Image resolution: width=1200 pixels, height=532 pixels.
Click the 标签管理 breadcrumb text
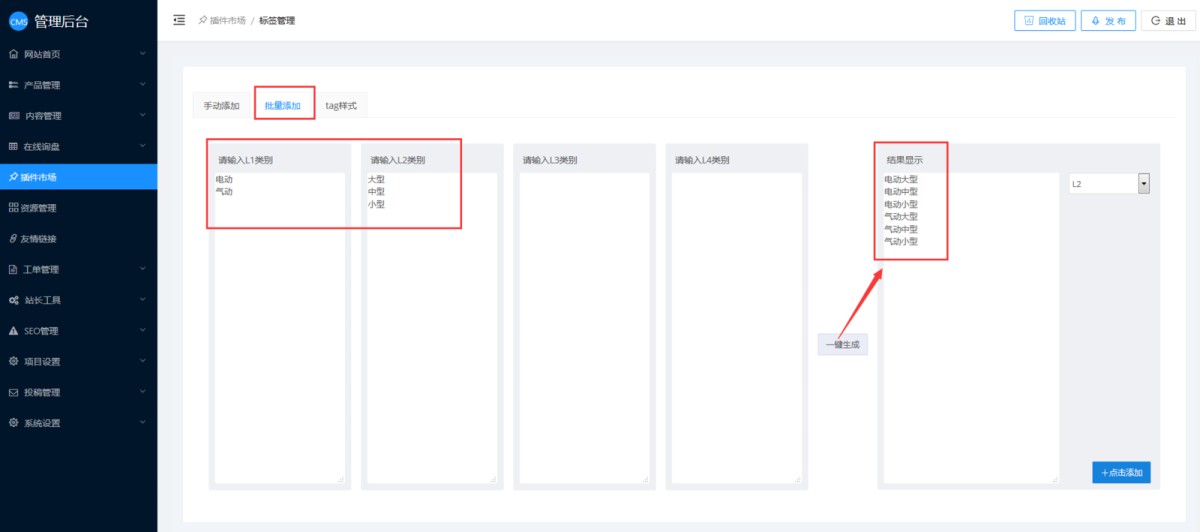click(x=277, y=20)
